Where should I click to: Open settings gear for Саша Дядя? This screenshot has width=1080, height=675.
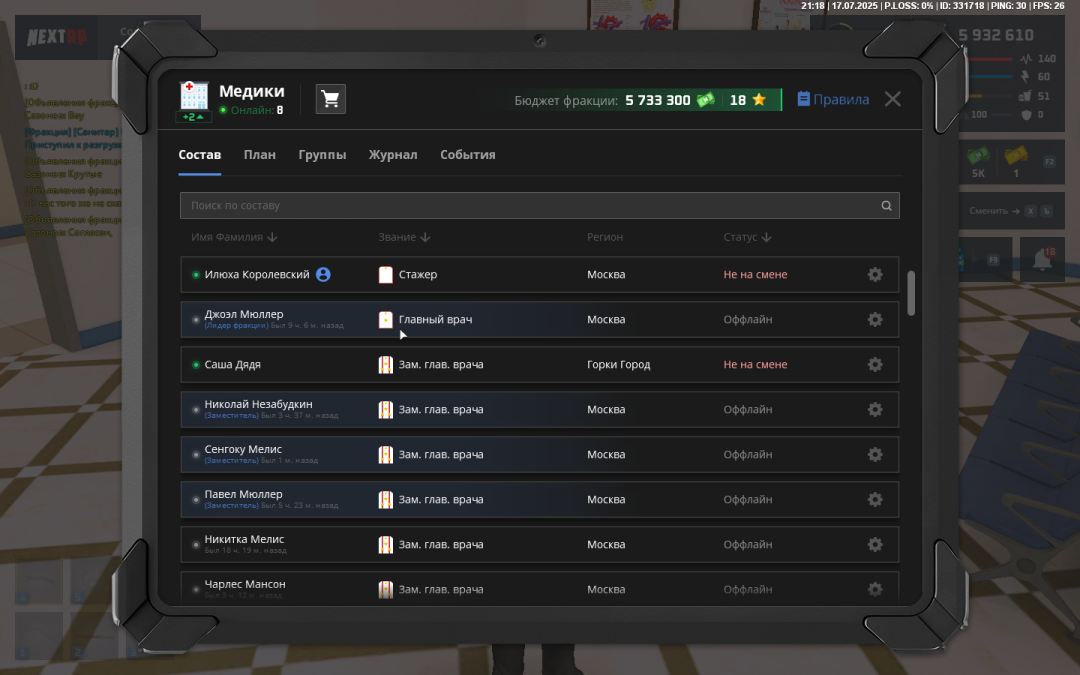875,364
